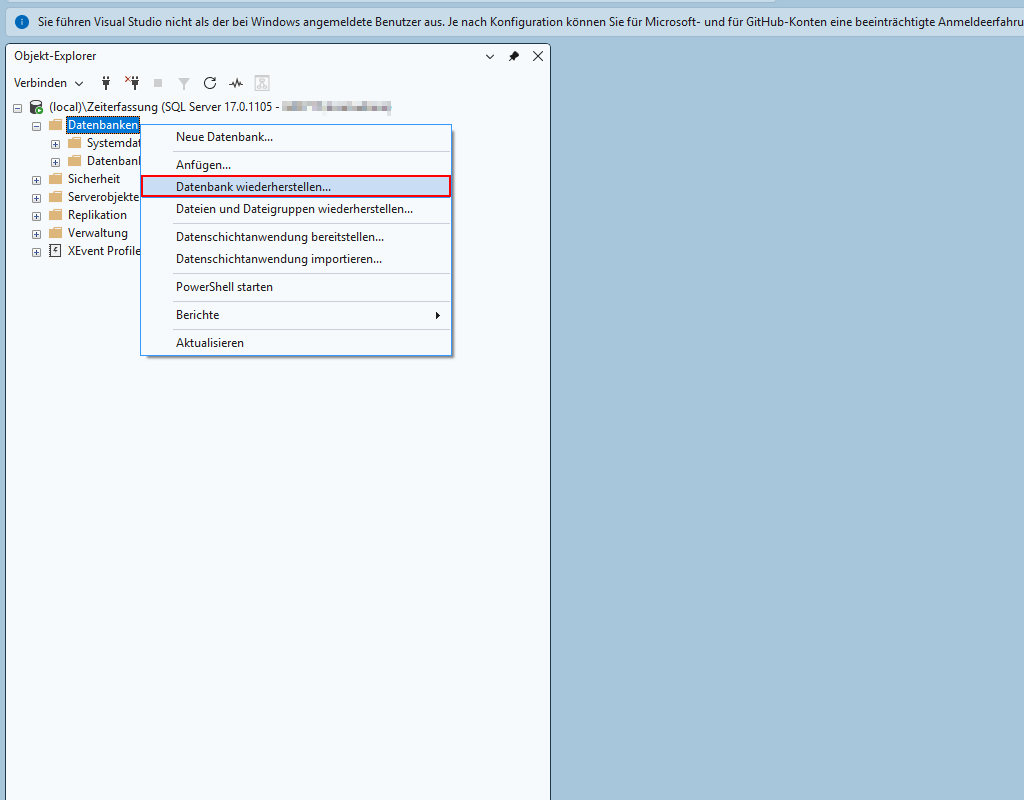The image size is (1024, 800).
Task: Choose 'Datenbank wiederherstellen...' from context menu
Action: pos(253,187)
